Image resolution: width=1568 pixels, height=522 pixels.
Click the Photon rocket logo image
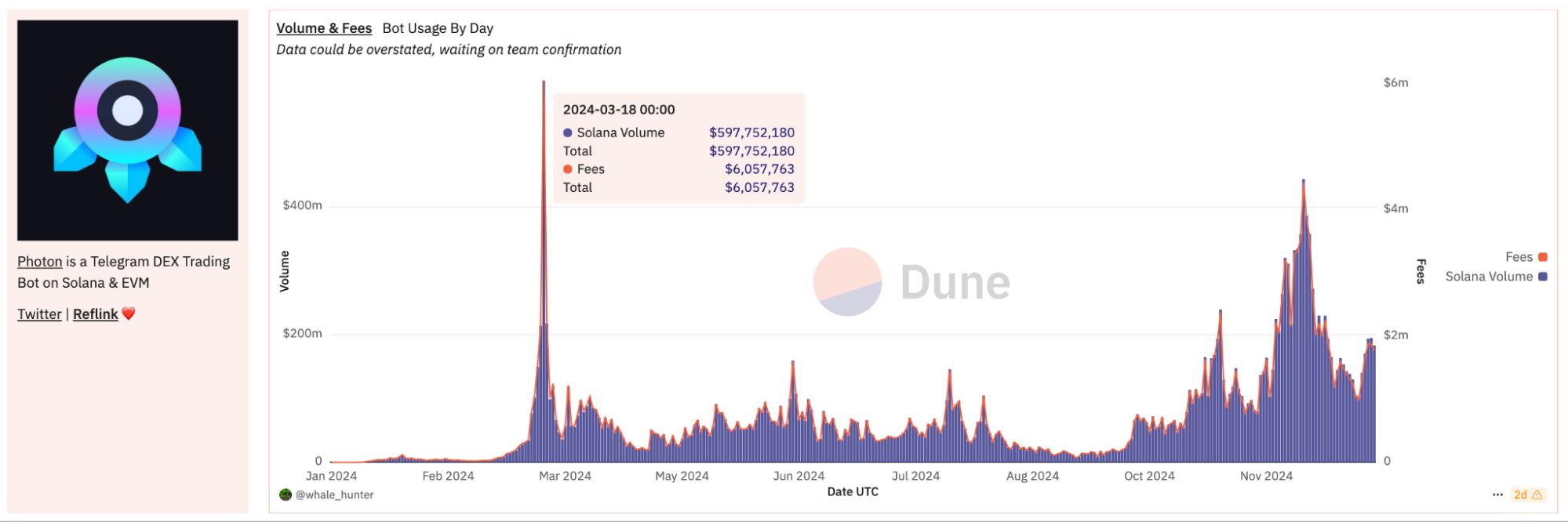pos(127,130)
